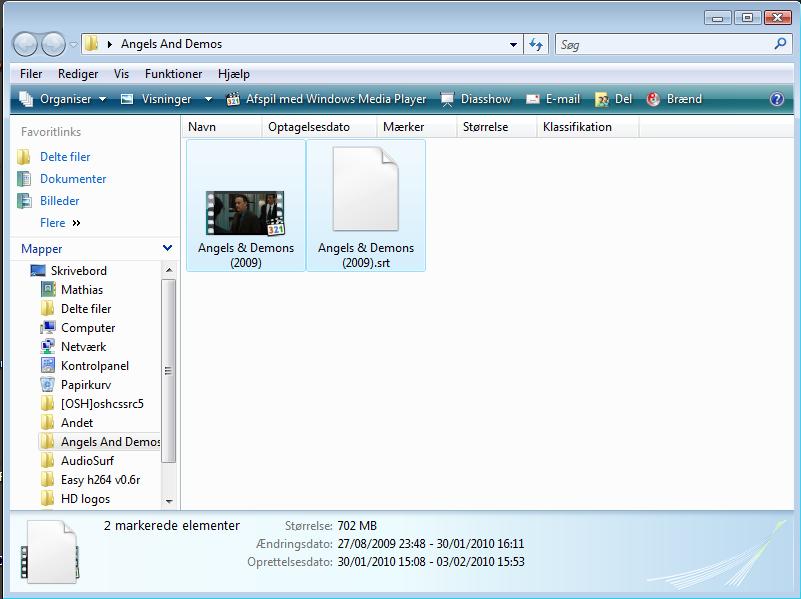Click the Visninger toolbar button
Viewport: 801px width, 599px height.
click(x=156, y=99)
